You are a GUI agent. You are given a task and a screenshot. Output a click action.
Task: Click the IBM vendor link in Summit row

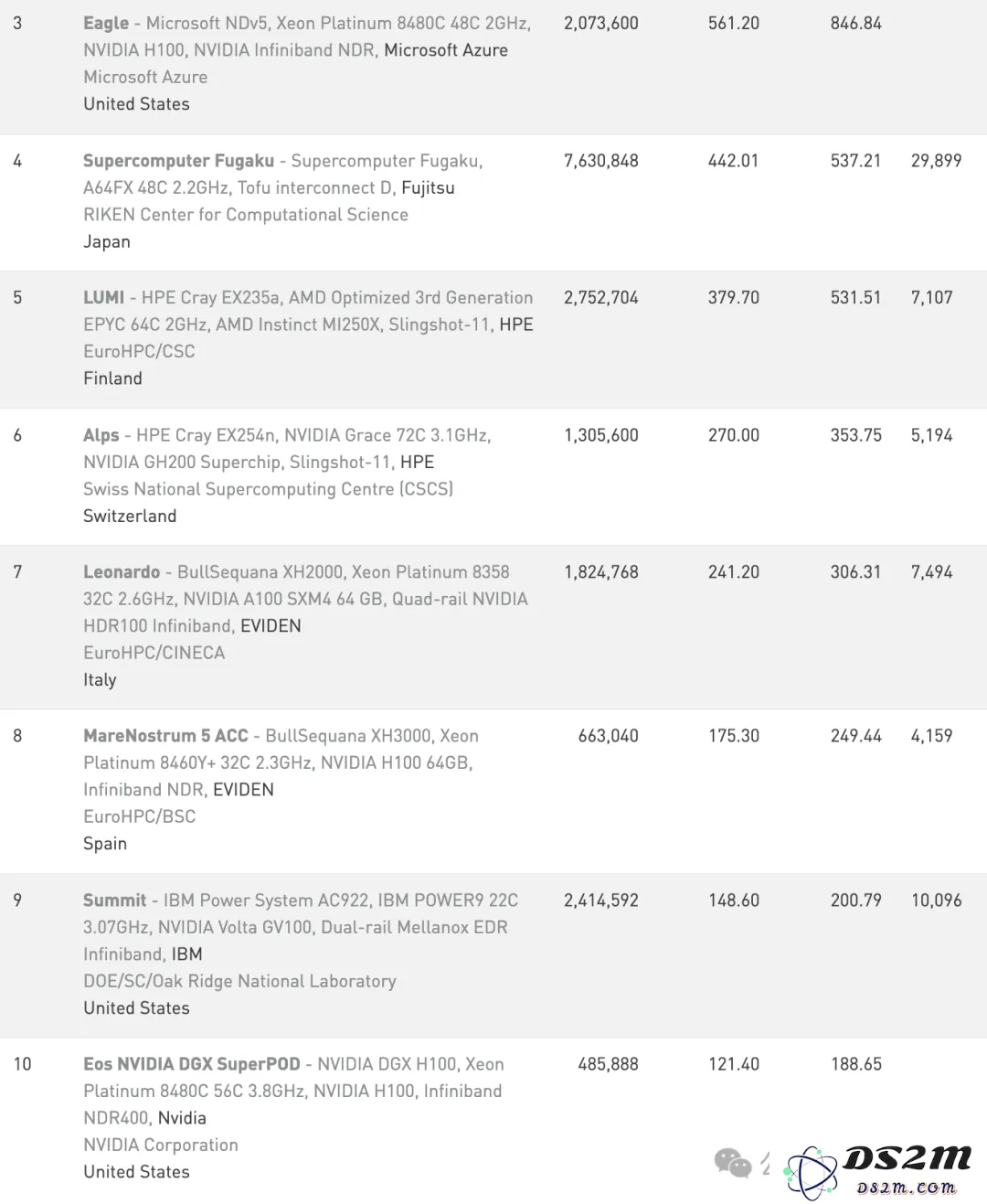pos(186,954)
